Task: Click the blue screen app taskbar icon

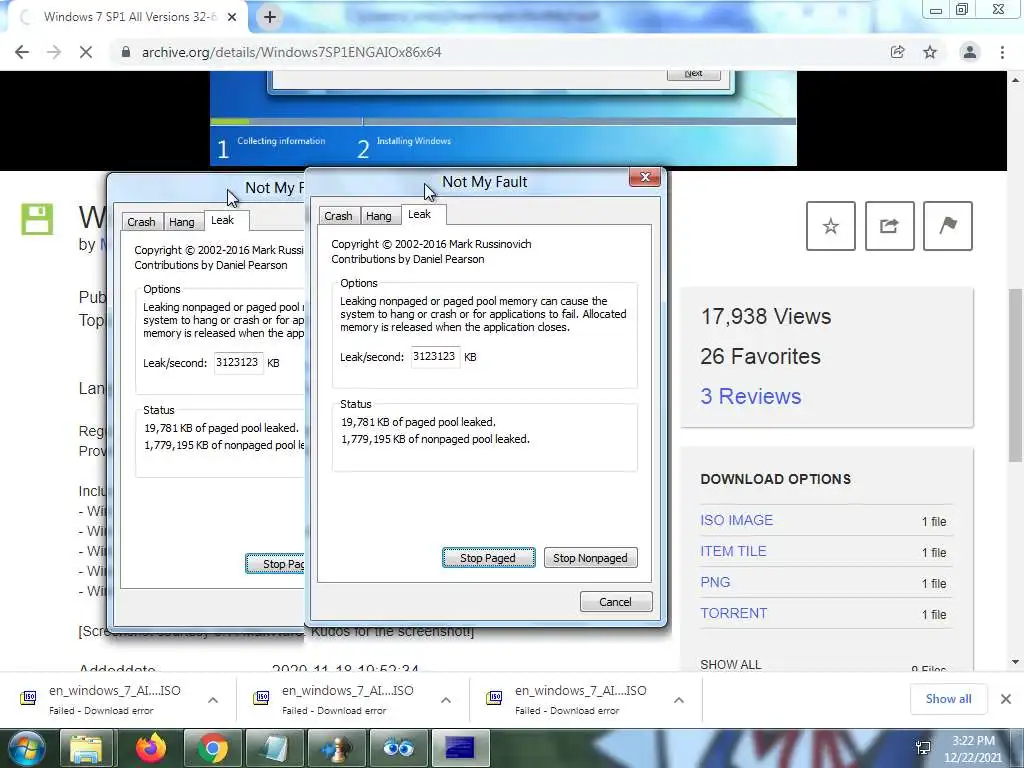Action: [x=460, y=748]
